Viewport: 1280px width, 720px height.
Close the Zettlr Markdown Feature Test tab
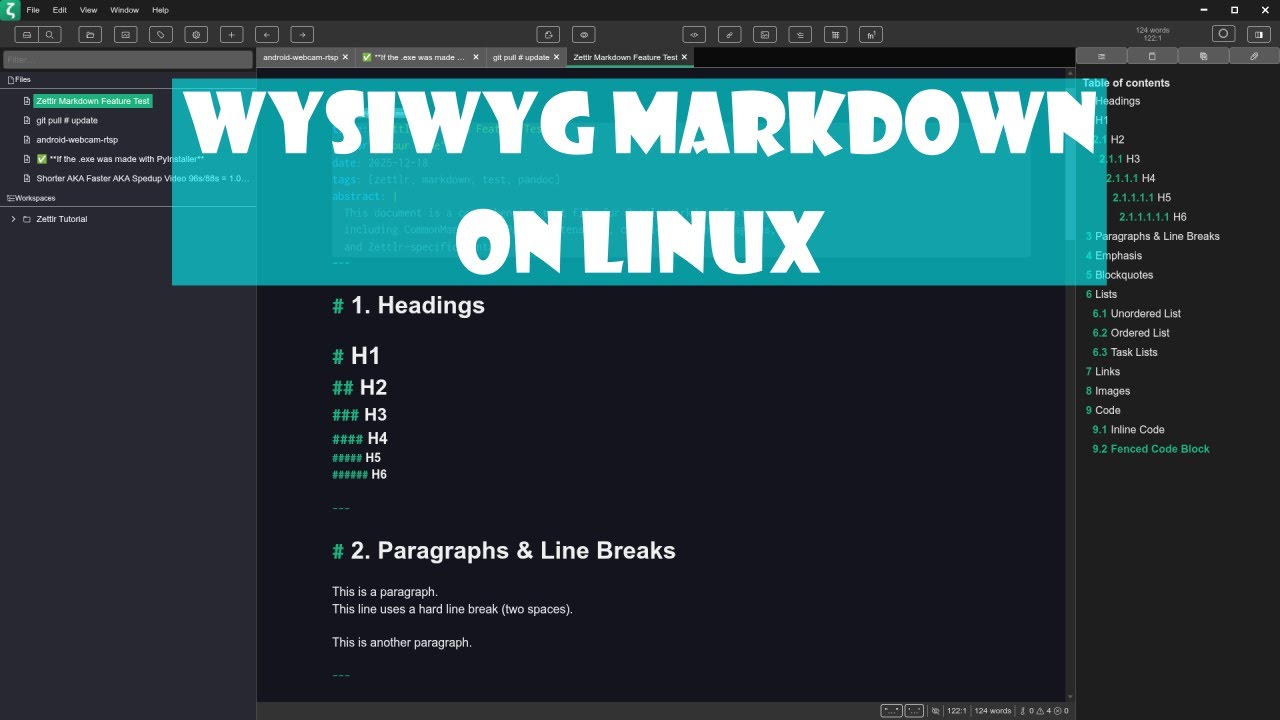(685, 57)
